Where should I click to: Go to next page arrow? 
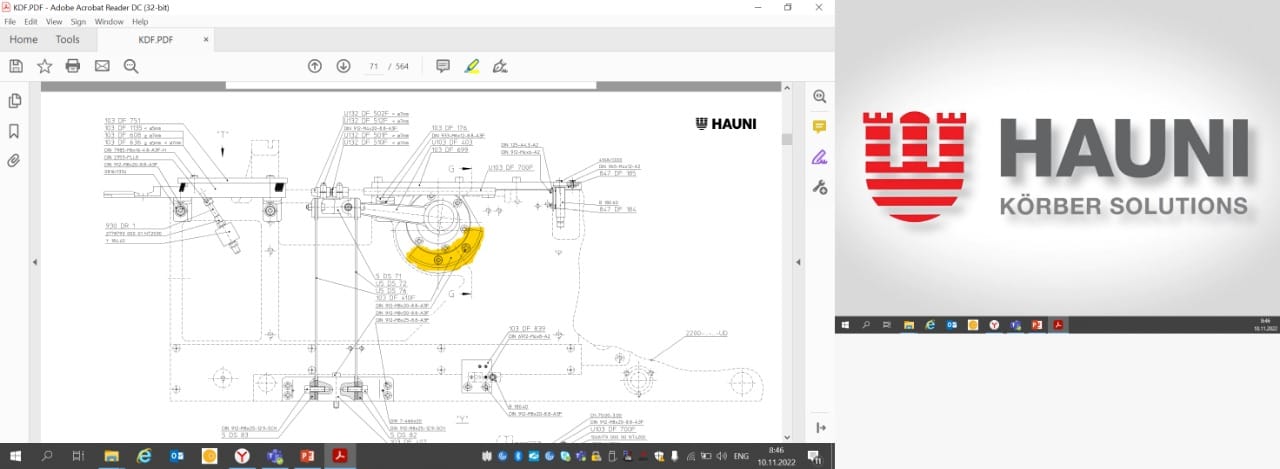click(343, 66)
